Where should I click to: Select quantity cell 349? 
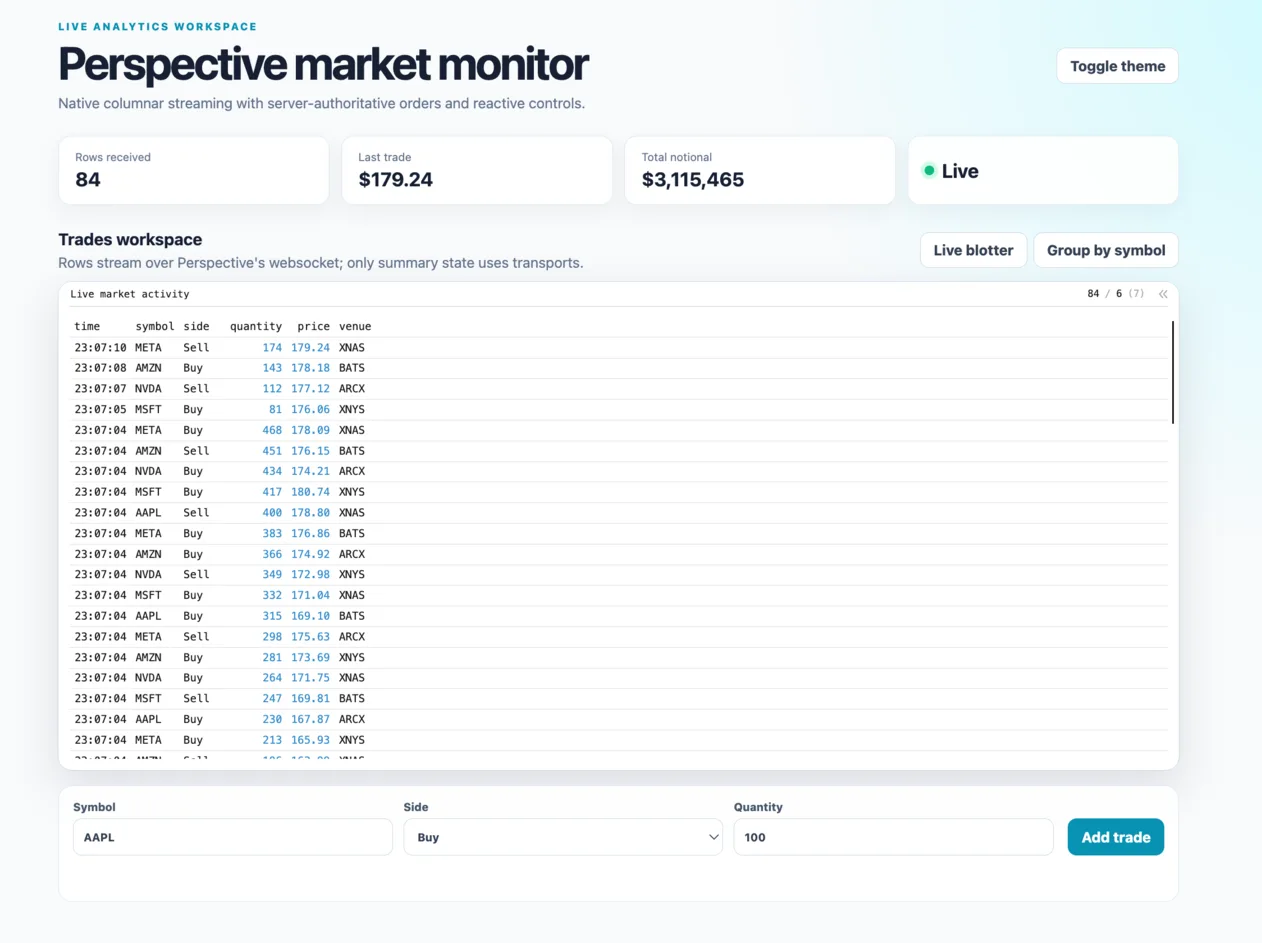pyautogui.click(x=272, y=574)
